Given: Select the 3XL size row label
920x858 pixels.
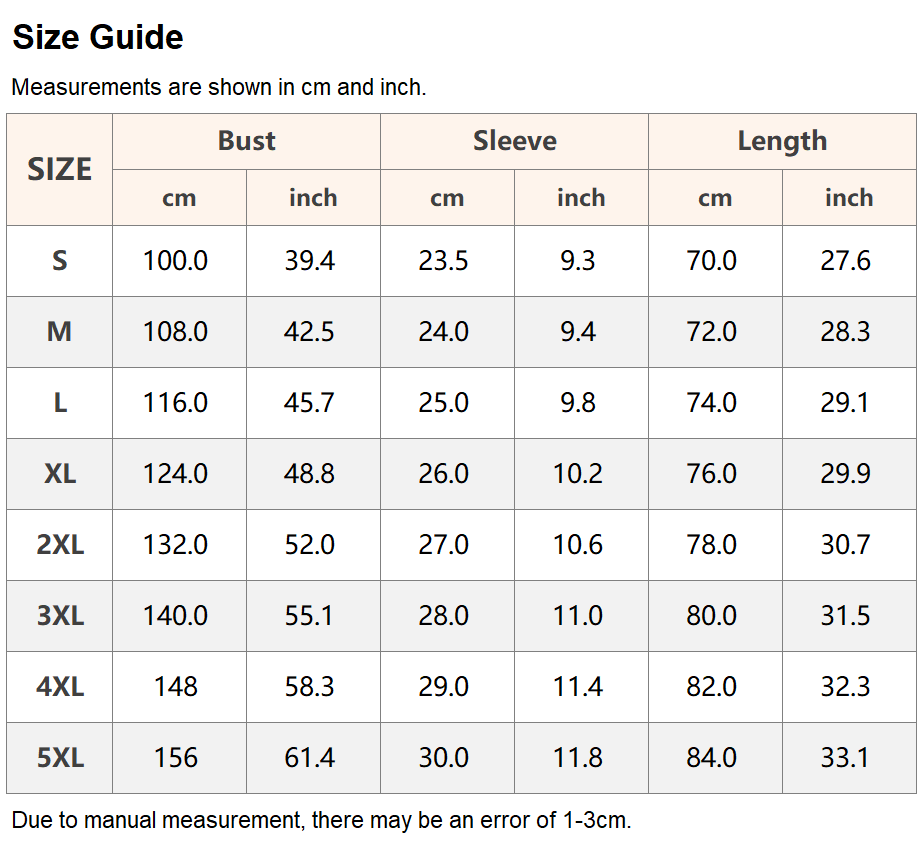Looking at the screenshot, I should 59,616.
